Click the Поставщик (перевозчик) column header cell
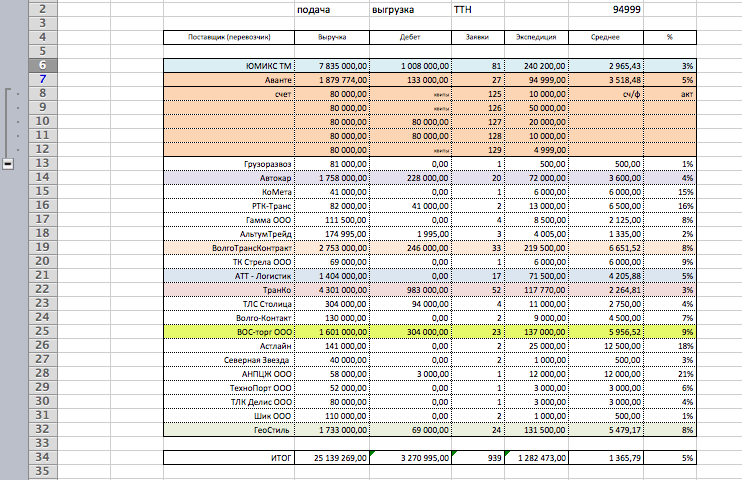Screen dimensions: 742x480 (x=228, y=37)
